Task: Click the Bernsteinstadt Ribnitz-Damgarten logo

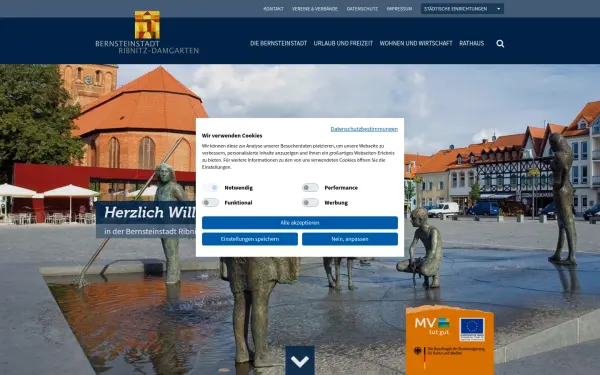Action: coord(147,33)
